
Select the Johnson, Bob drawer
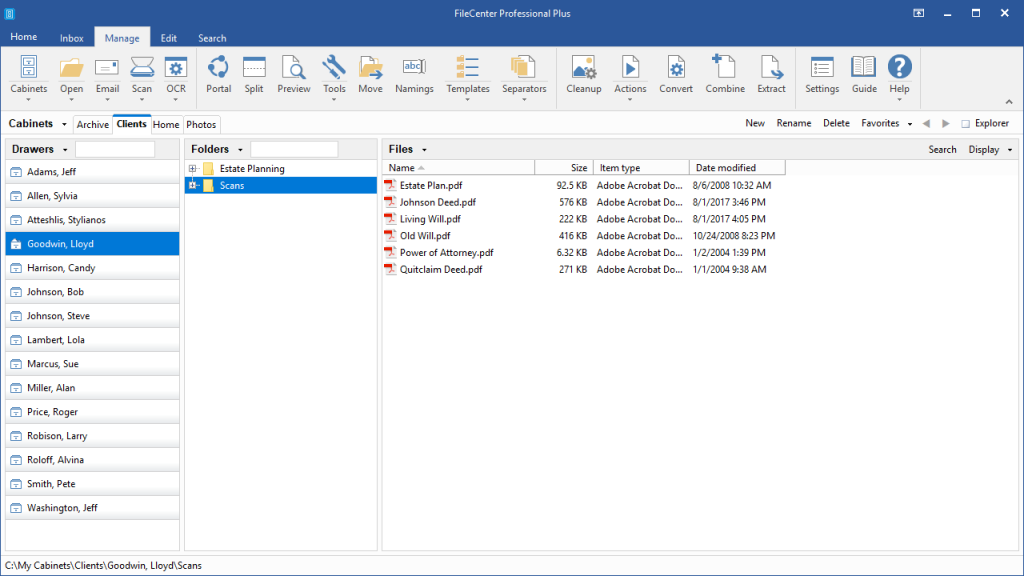[92, 292]
